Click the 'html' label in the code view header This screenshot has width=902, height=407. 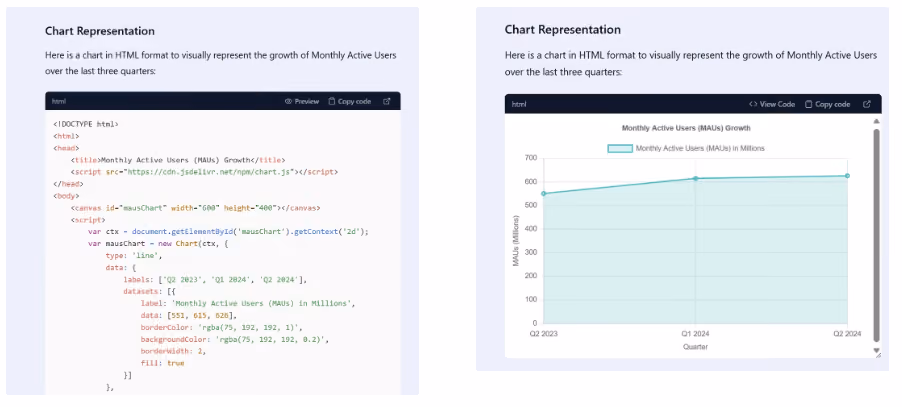pyautogui.click(x=59, y=101)
